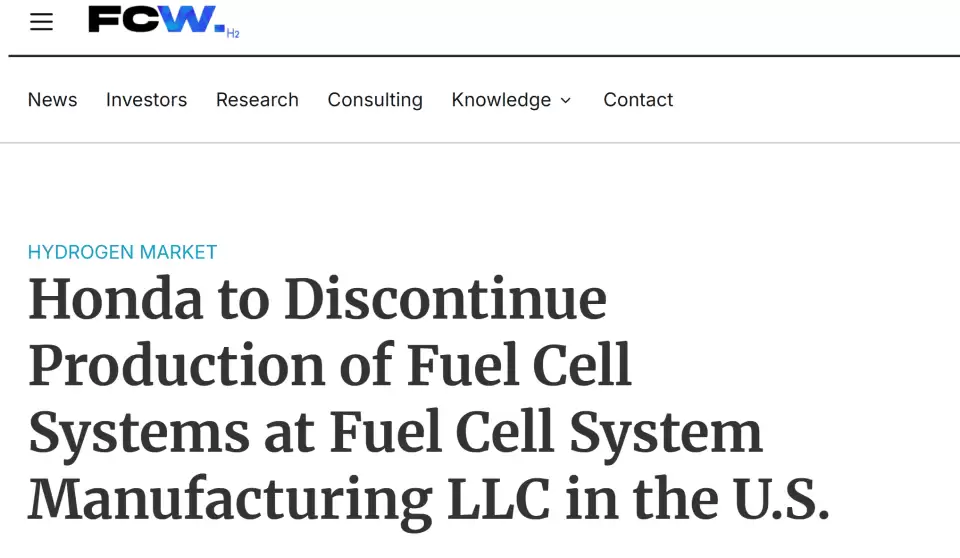Image resolution: width=960 pixels, height=558 pixels.
Task: Click the word Manufacturing in the headline
Action: [x=230, y=499]
